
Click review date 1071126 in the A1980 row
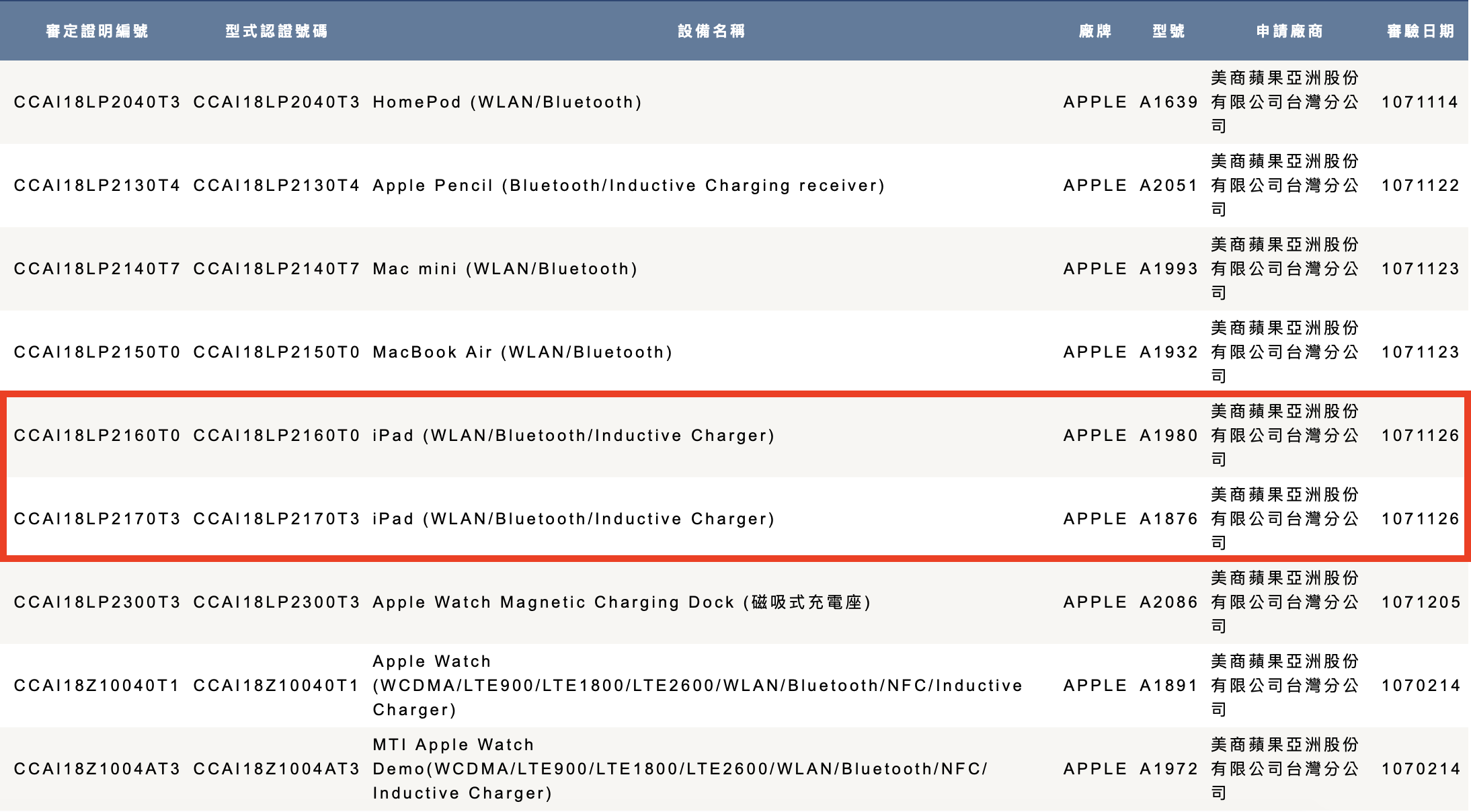[x=1420, y=436]
